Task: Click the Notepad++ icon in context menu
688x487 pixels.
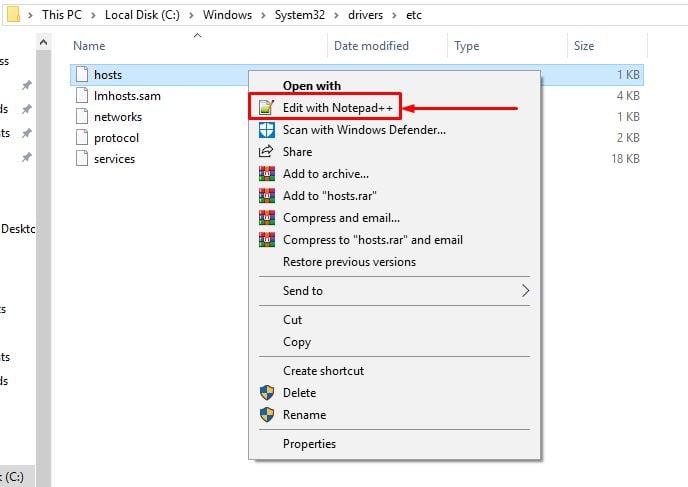Action: pyautogui.click(x=266, y=107)
